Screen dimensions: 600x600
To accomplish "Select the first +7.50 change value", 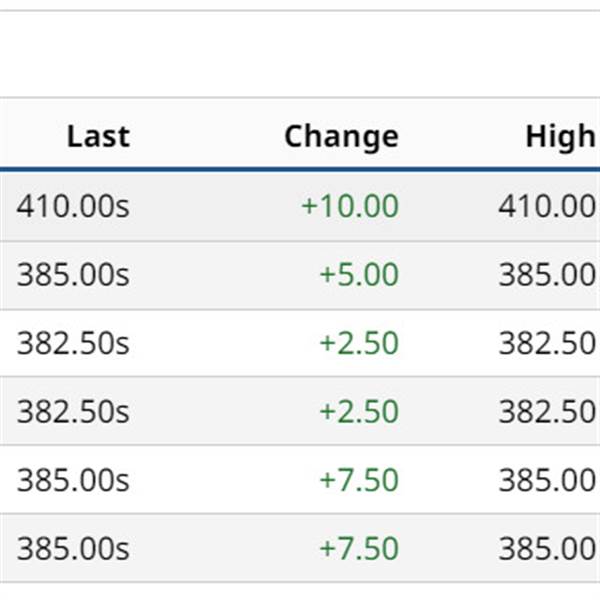I will point(358,480).
